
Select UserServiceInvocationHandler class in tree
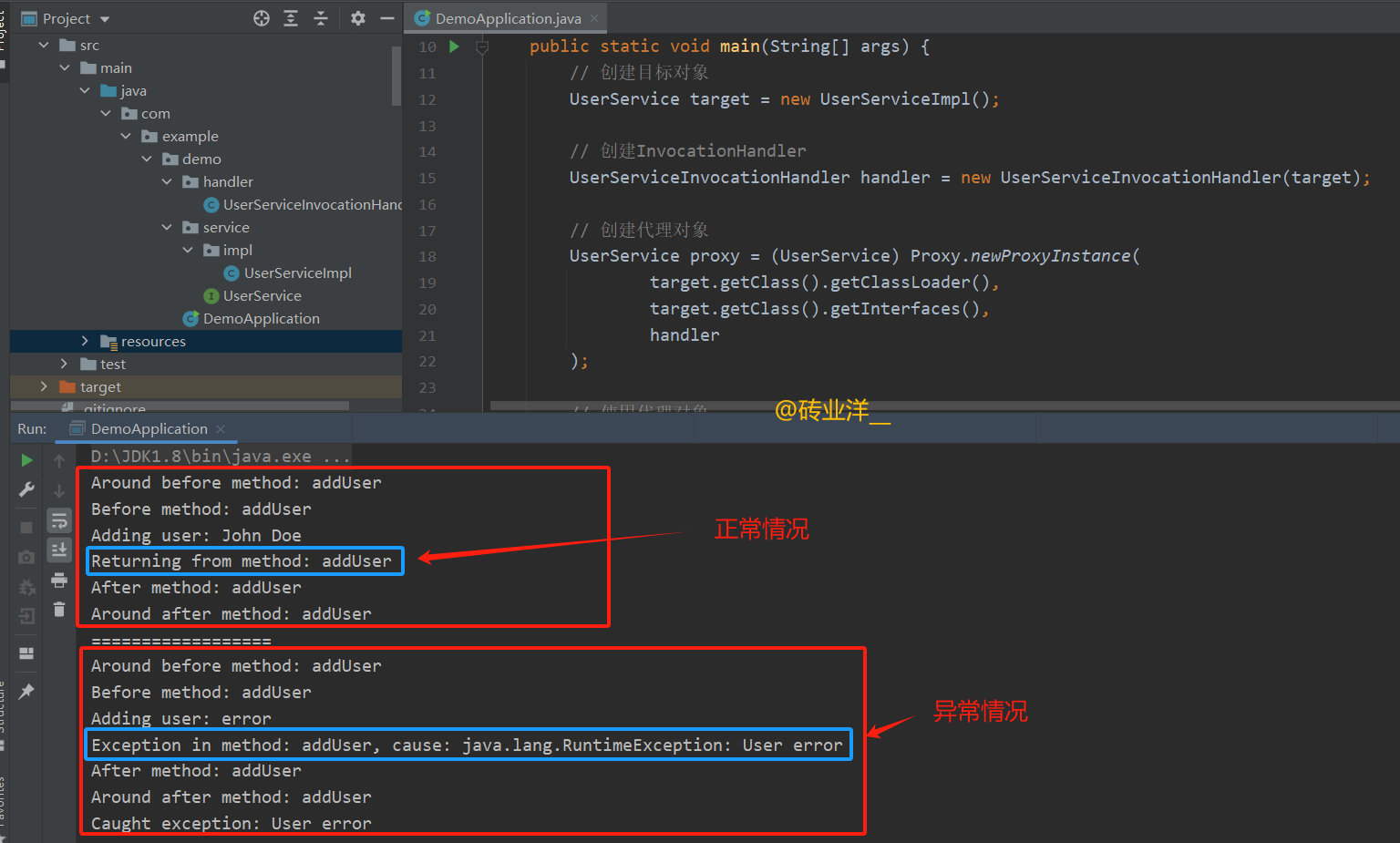coord(303,204)
